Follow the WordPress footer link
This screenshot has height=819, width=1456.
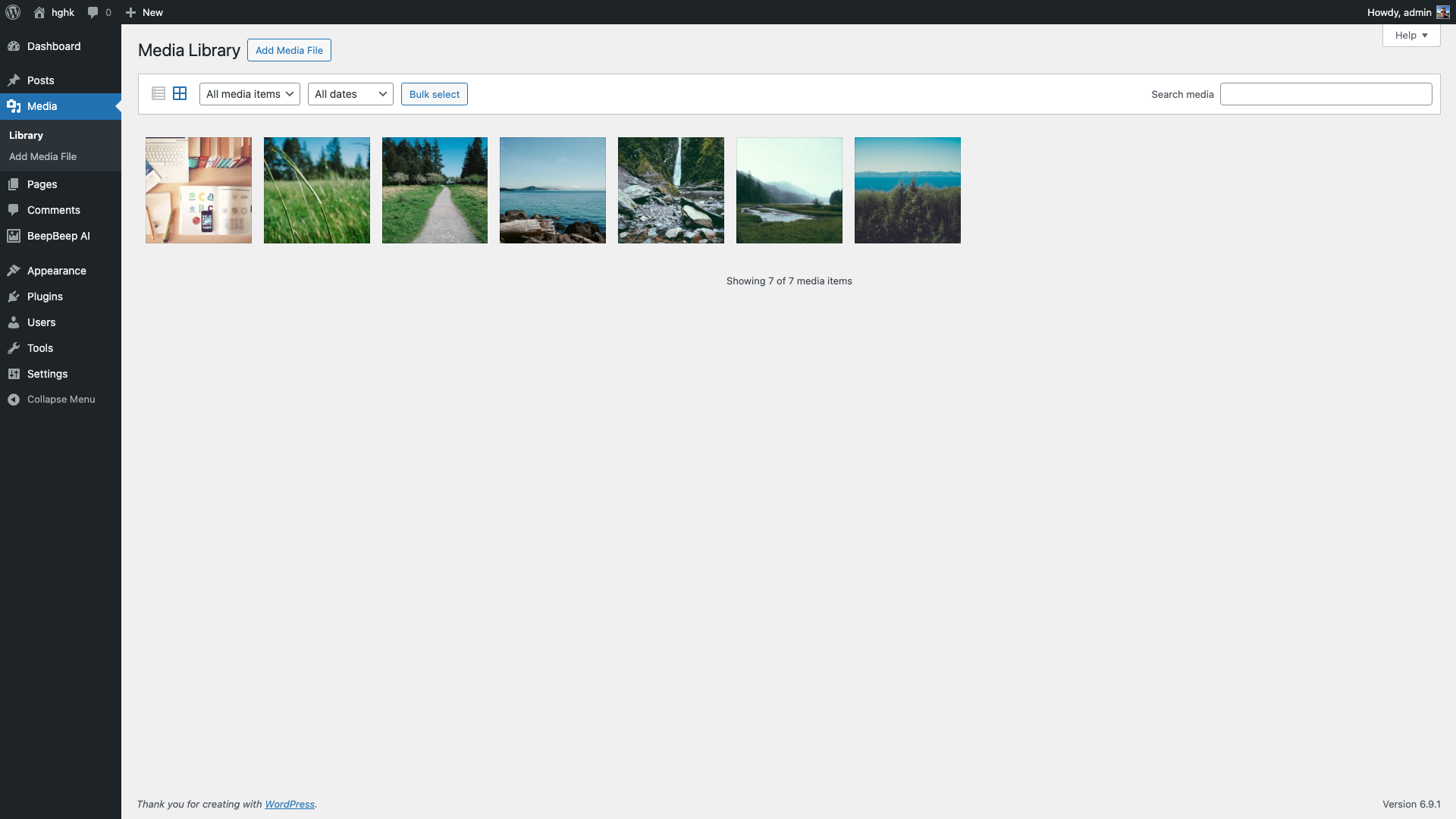point(290,804)
